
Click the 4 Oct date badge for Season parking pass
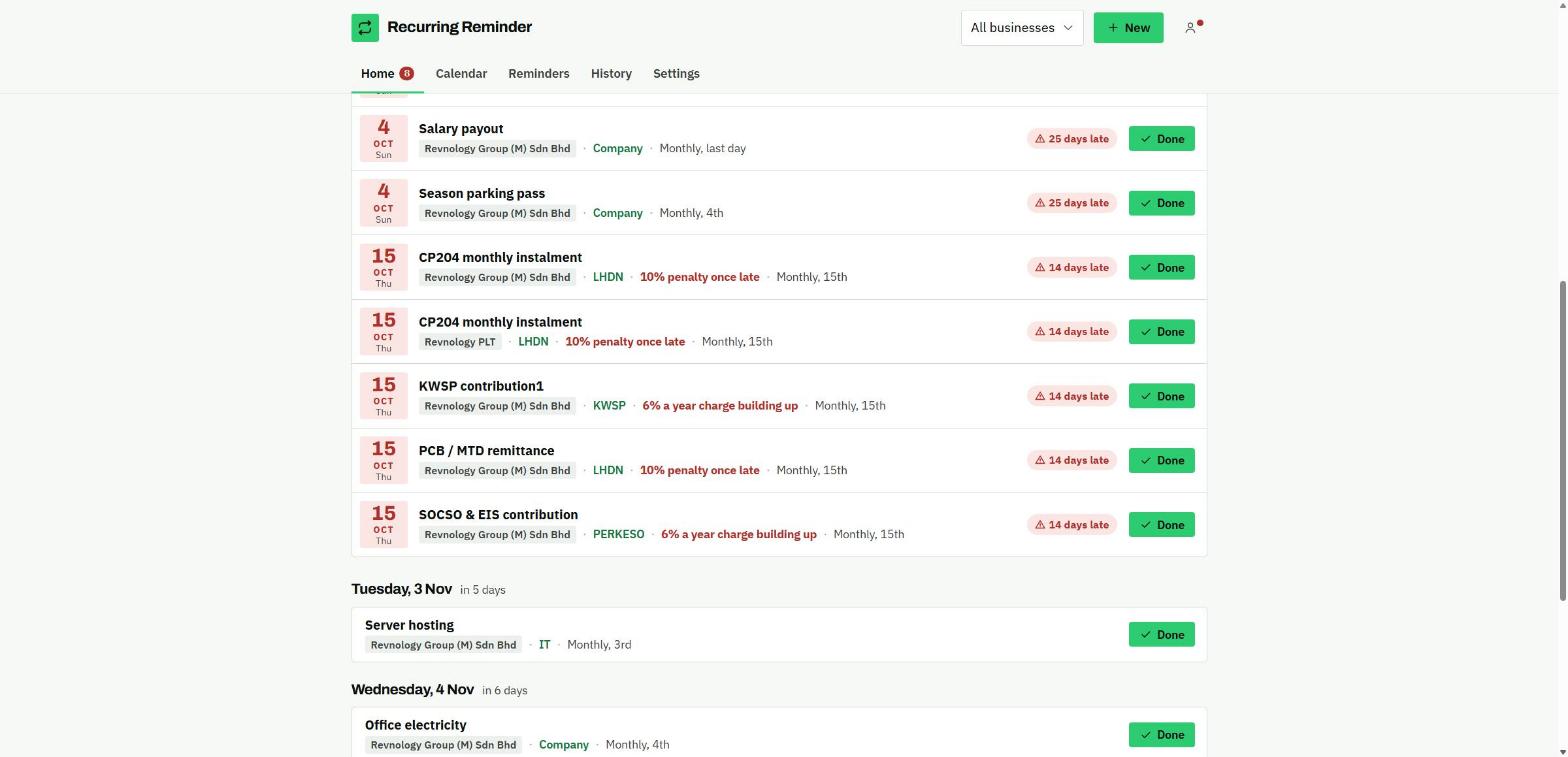coord(383,203)
